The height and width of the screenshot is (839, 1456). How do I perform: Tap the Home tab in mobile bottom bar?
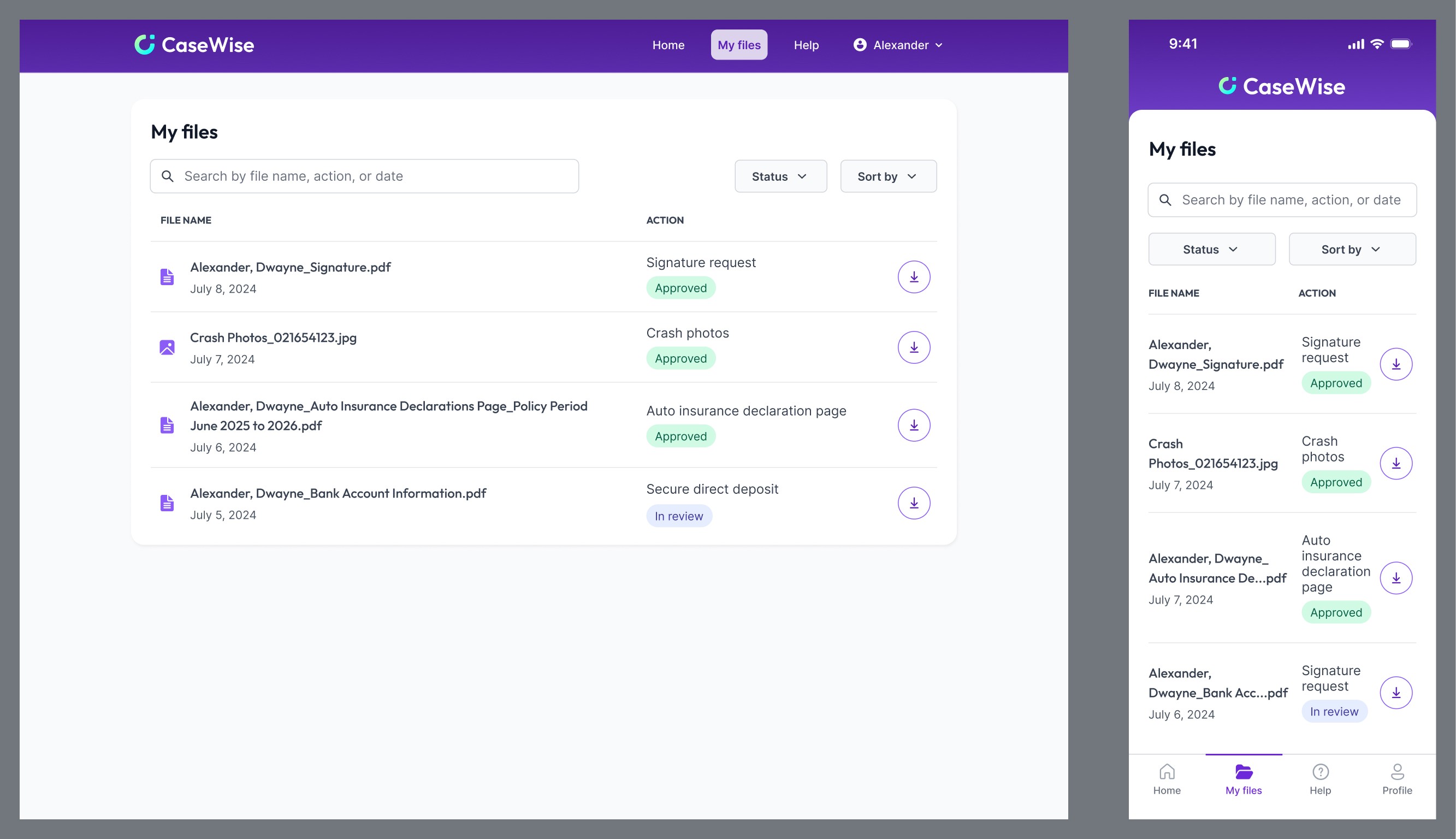click(x=1167, y=779)
